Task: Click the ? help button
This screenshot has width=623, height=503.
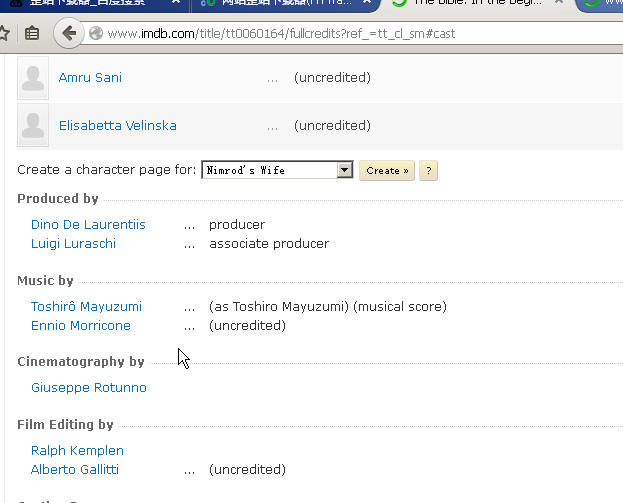Action: tap(428, 170)
